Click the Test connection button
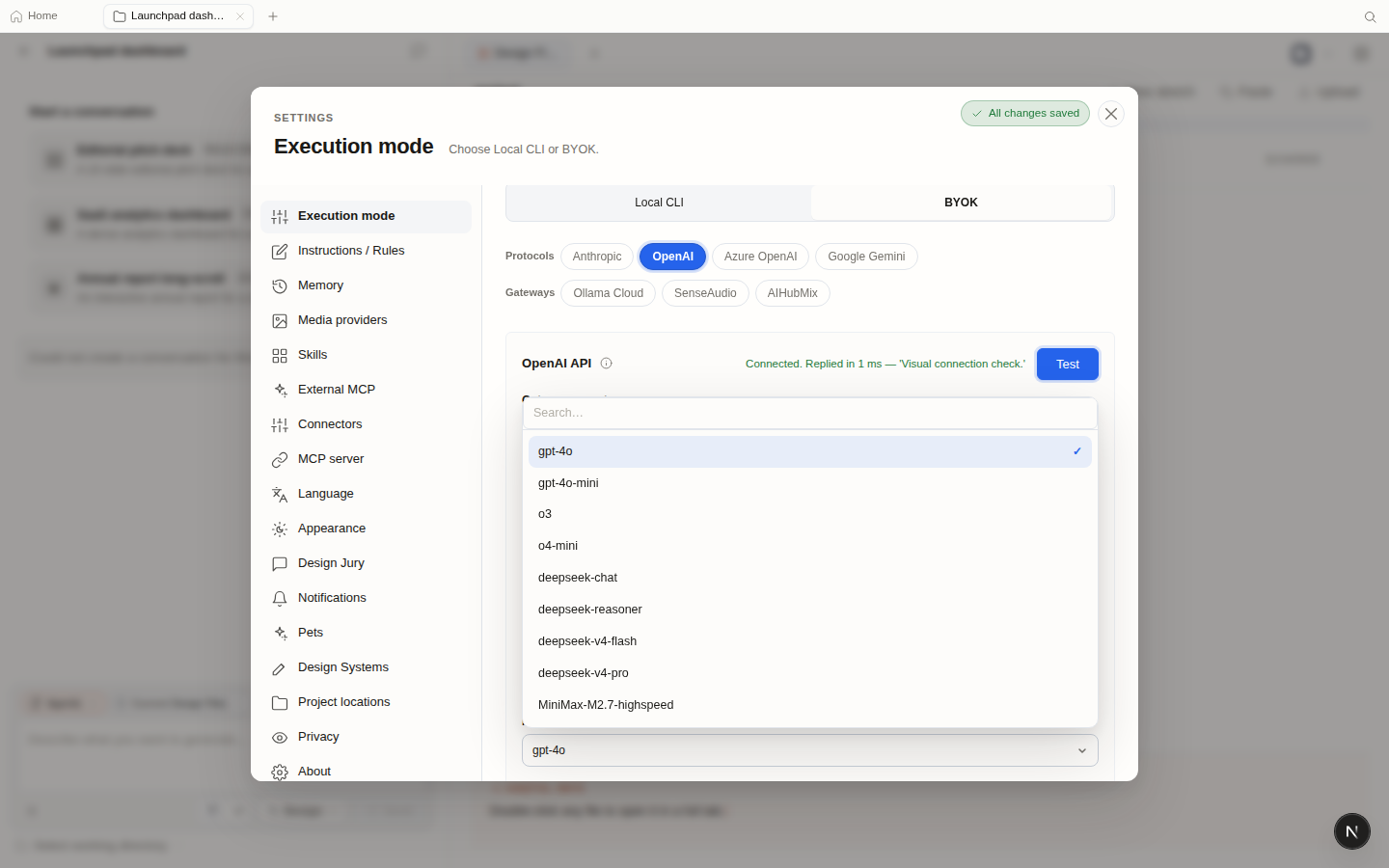 coord(1068,365)
